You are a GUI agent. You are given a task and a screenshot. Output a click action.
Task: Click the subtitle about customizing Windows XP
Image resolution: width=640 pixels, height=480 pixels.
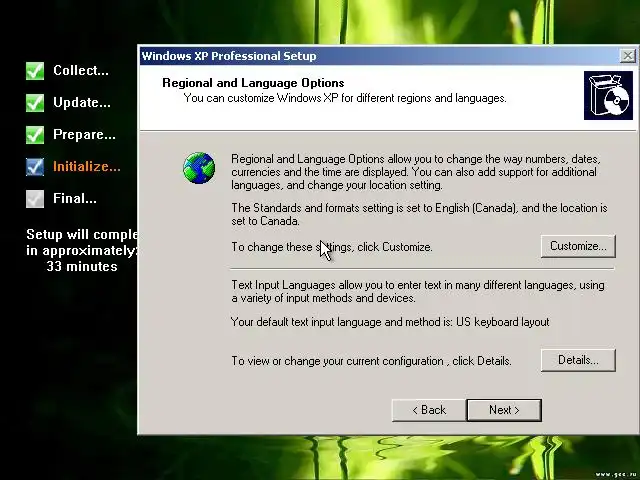point(345,98)
